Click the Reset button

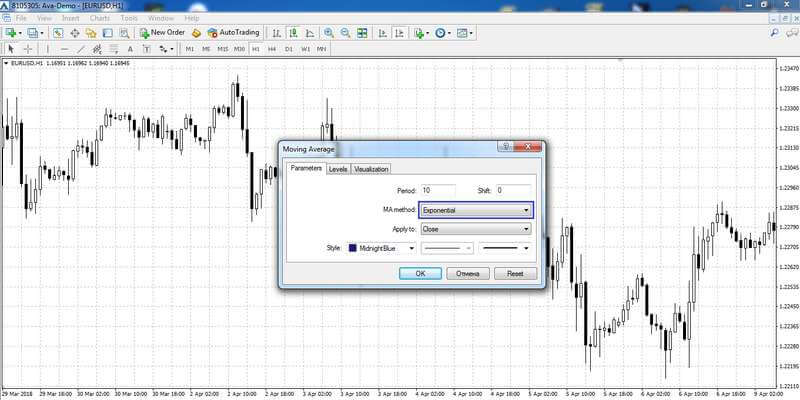pos(515,273)
